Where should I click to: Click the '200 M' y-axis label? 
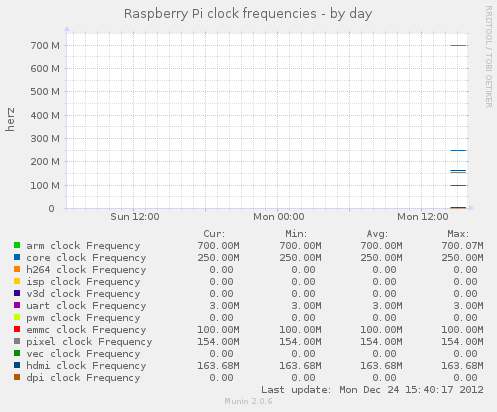click(x=45, y=162)
